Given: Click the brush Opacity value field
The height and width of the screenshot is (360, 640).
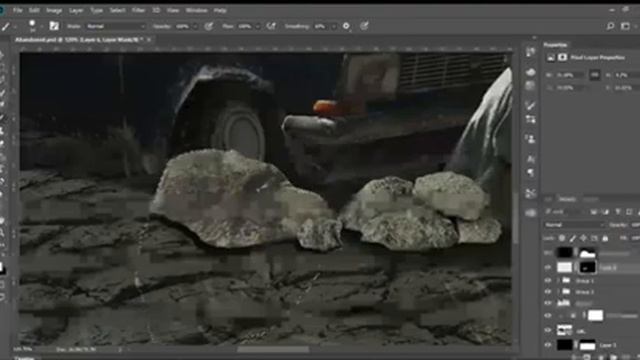Looking at the screenshot, I should pos(182,26).
